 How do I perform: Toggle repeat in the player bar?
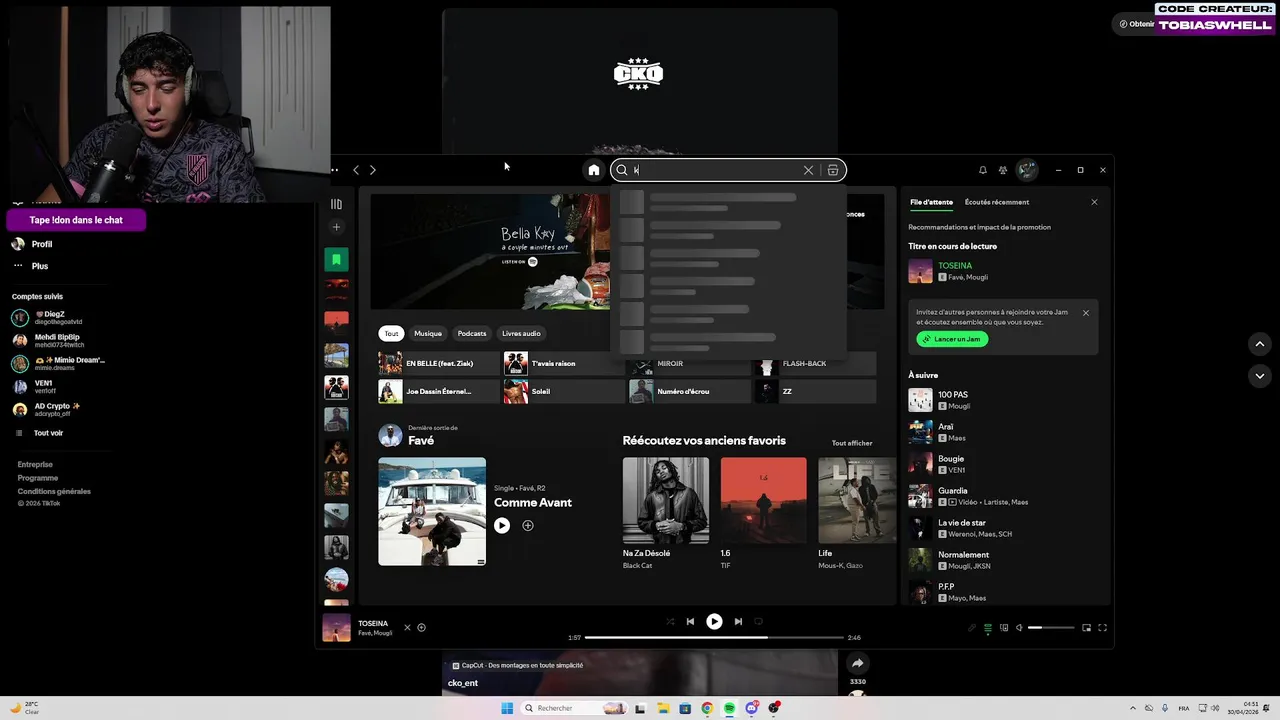758,621
